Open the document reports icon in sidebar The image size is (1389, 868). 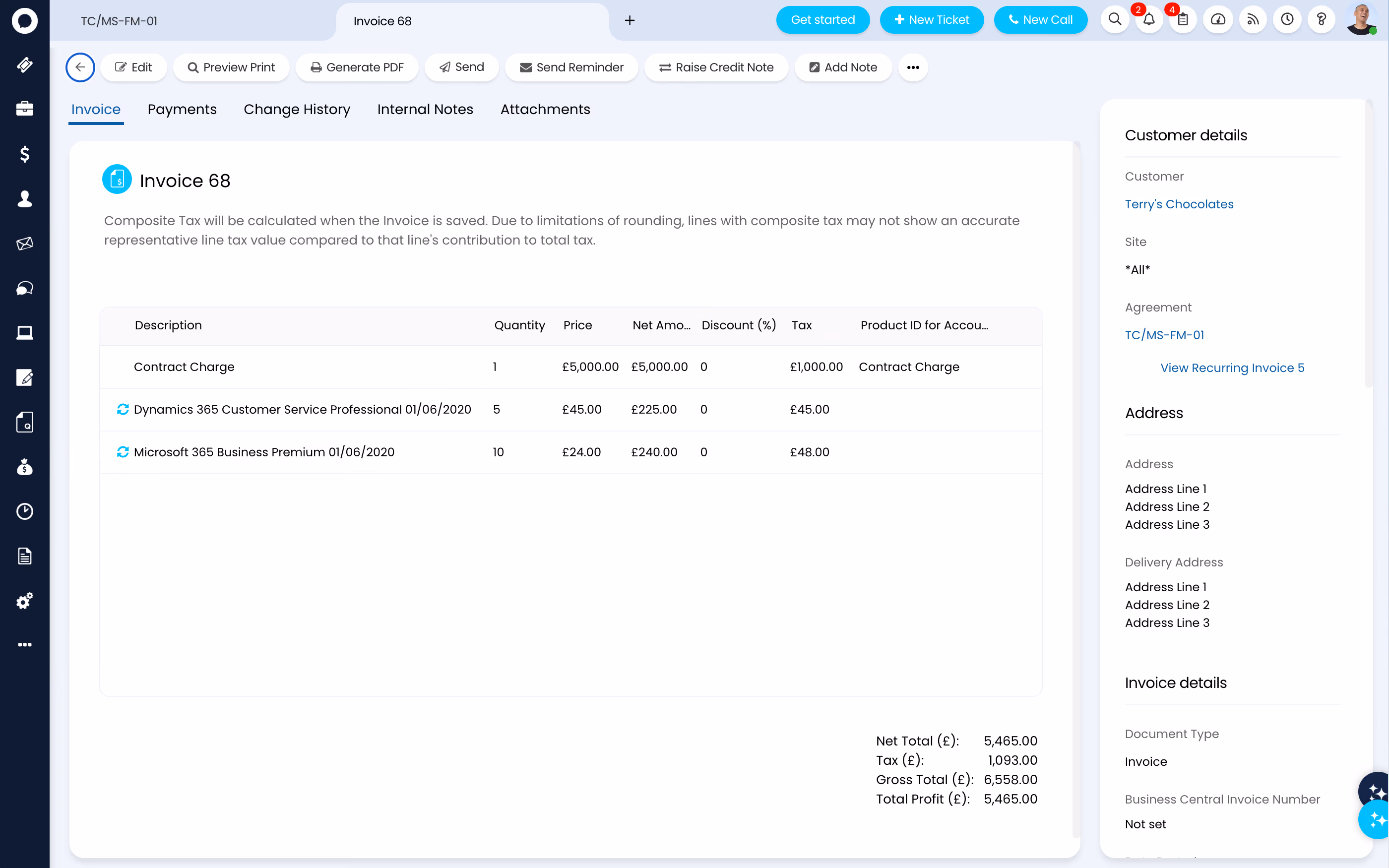tap(25, 557)
